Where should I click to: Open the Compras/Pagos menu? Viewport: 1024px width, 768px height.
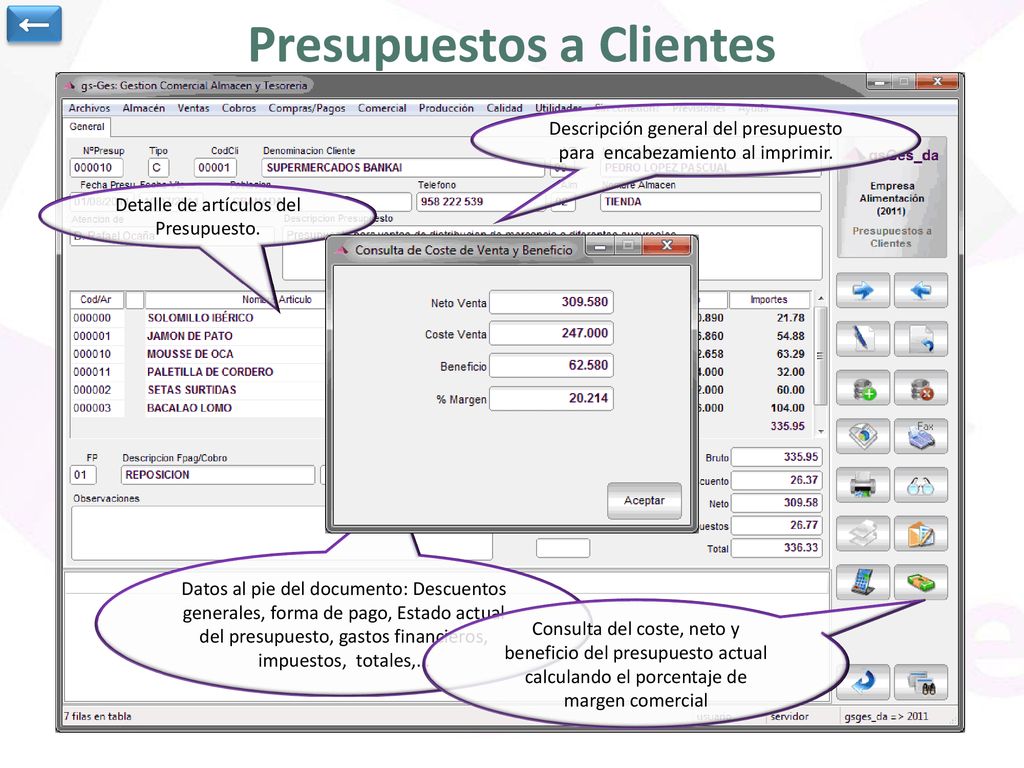pos(307,108)
